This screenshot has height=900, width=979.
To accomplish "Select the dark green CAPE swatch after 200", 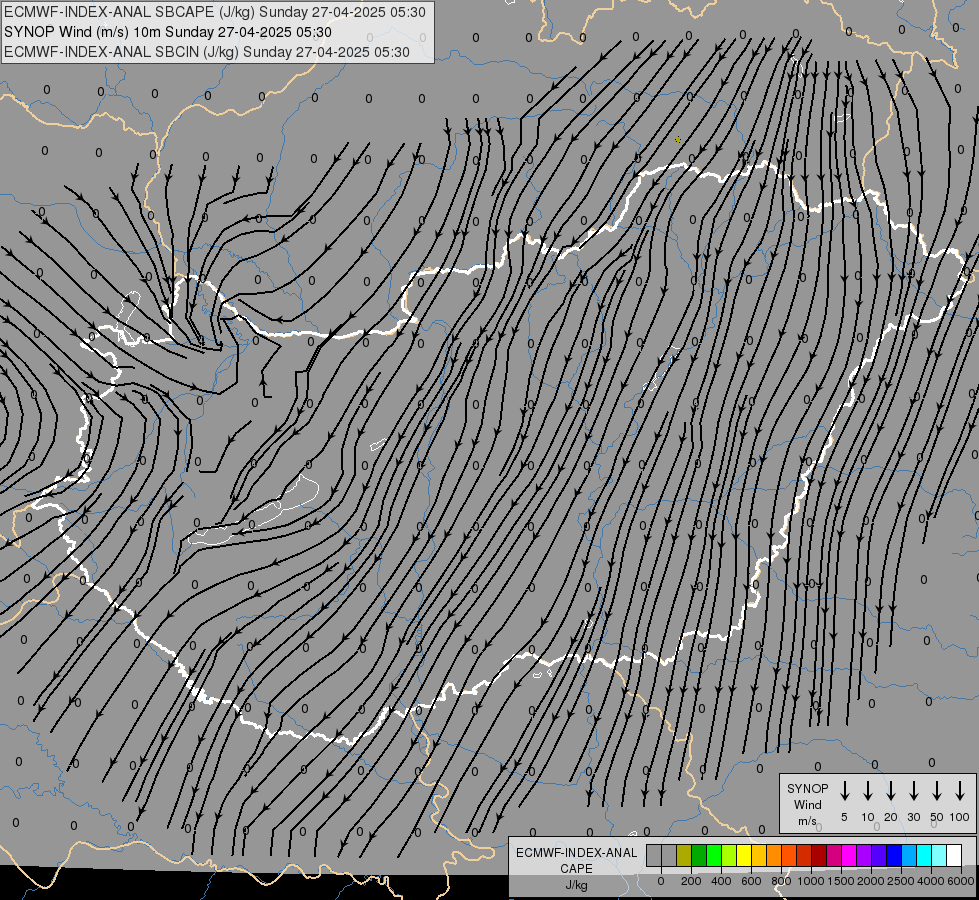I will 699,855.
